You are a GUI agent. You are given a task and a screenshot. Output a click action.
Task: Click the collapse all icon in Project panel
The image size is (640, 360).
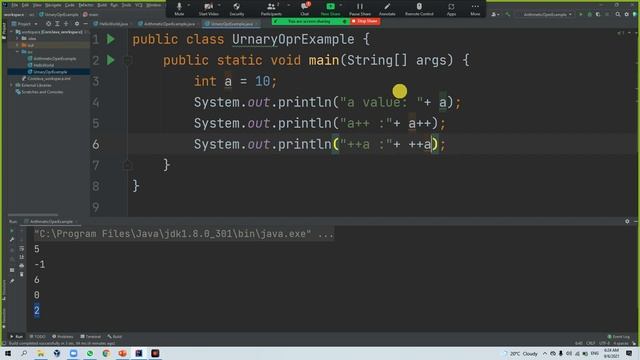(x=66, y=24)
